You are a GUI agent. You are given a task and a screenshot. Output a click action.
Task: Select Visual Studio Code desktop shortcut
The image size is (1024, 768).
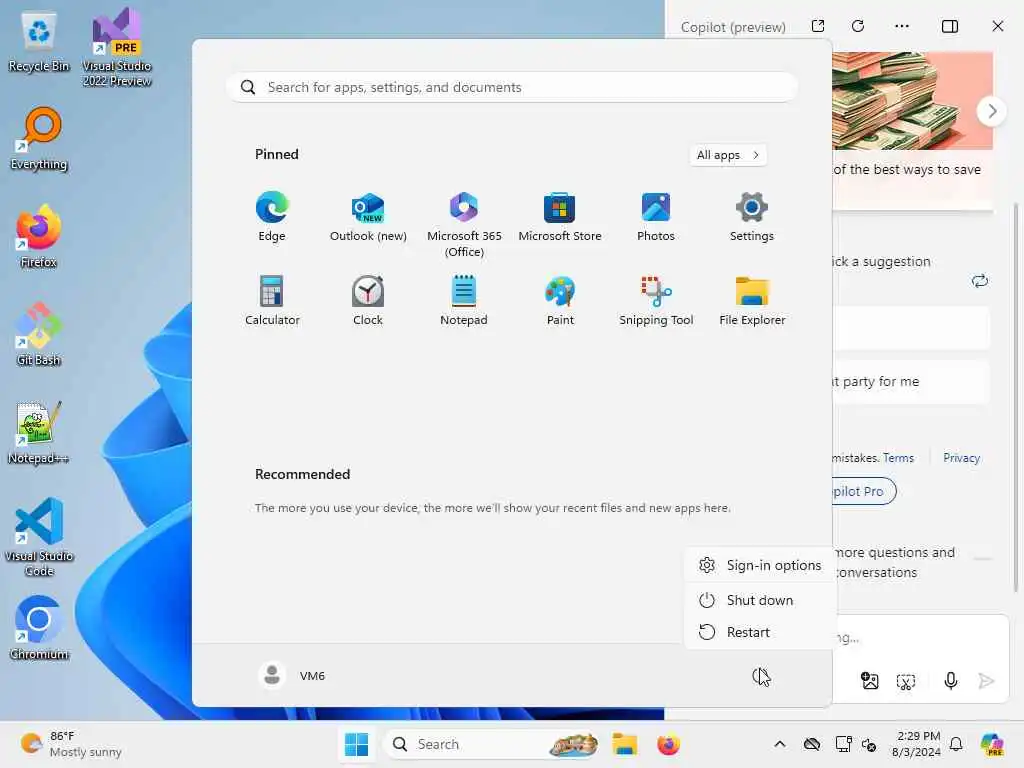[x=39, y=537]
